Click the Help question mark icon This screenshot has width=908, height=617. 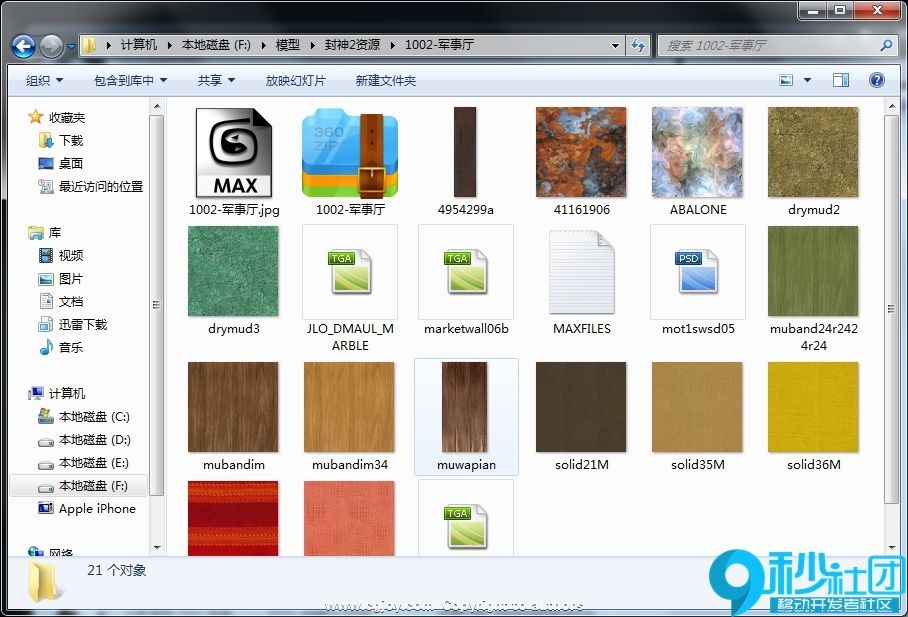876,80
